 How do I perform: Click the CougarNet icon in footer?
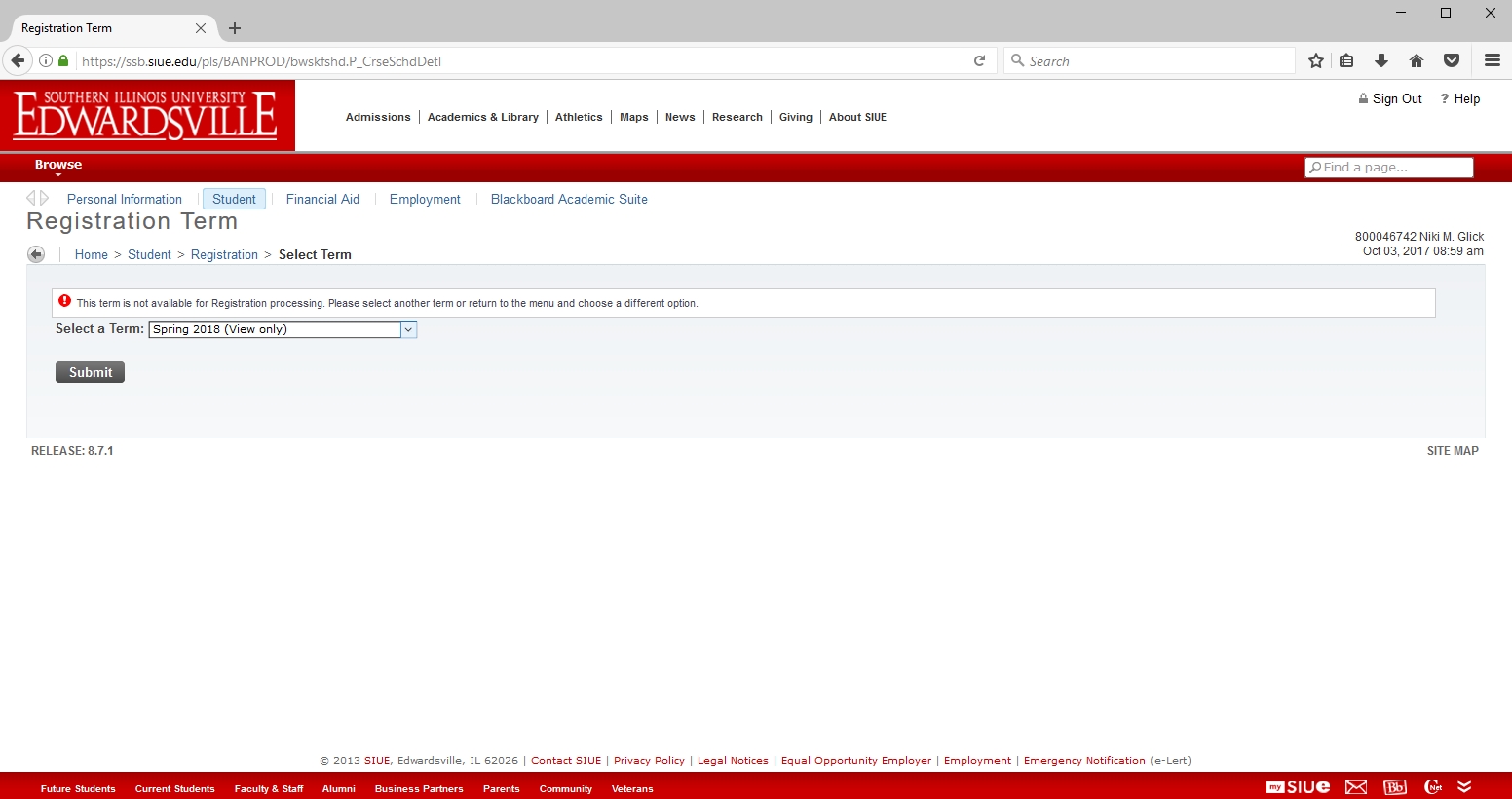[x=1433, y=787]
